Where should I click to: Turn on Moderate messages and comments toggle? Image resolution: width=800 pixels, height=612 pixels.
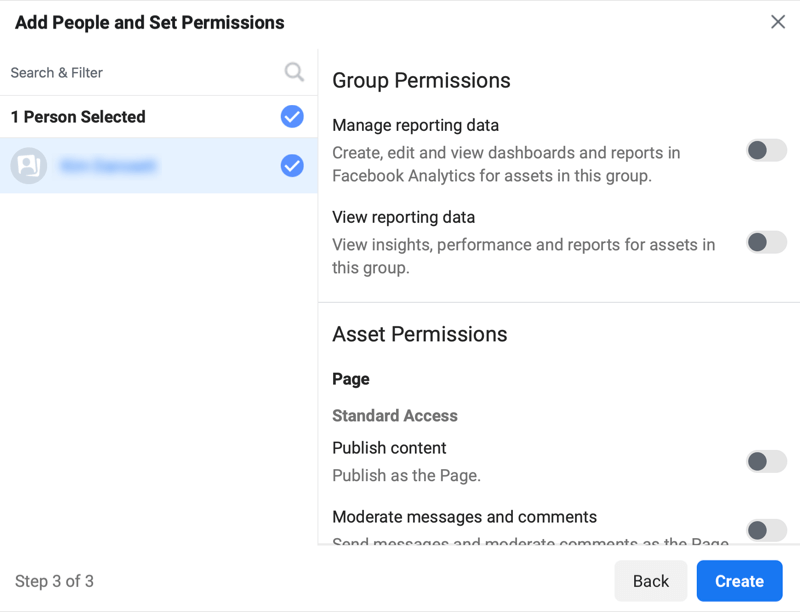pyautogui.click(x=766, y=530)
